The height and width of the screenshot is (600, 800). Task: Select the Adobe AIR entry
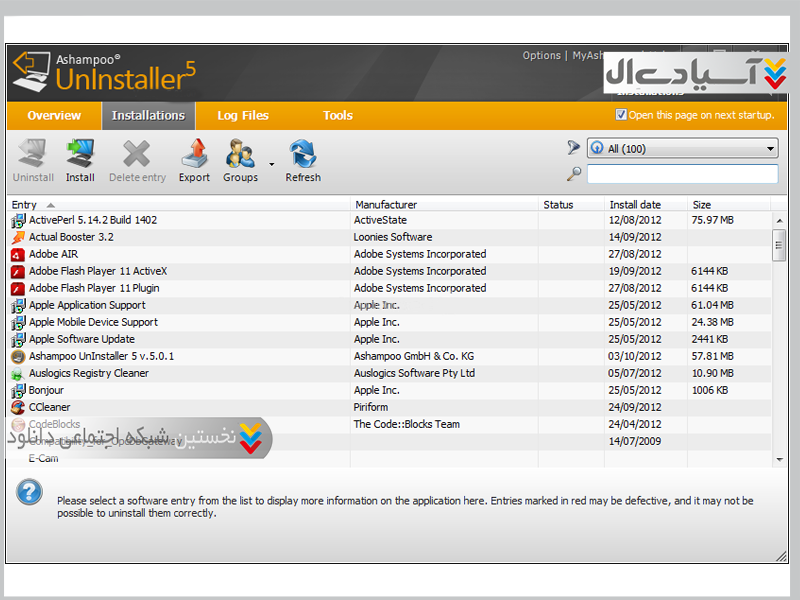point(54,254)
